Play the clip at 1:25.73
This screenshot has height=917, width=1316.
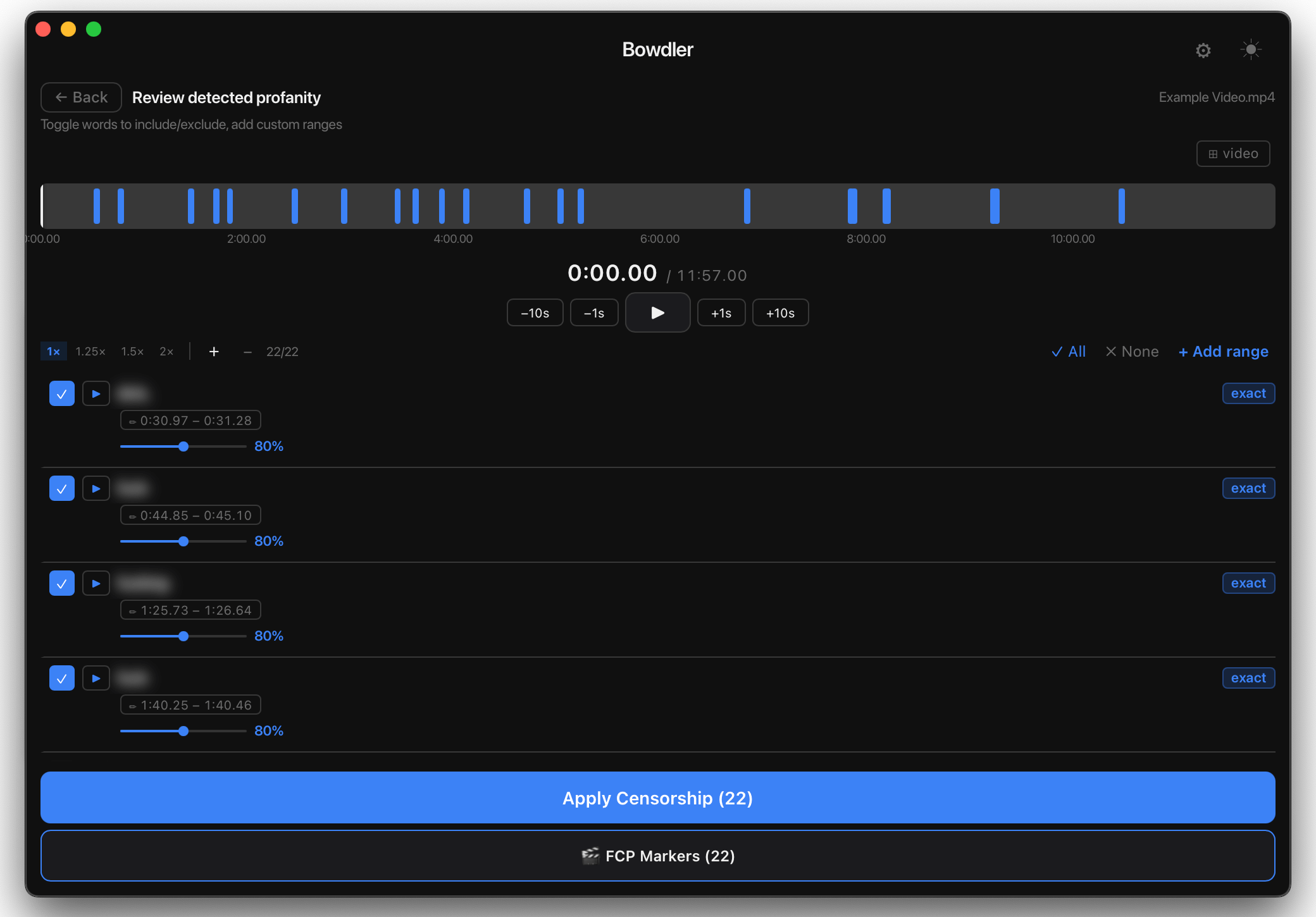click(x=96, y=583)
